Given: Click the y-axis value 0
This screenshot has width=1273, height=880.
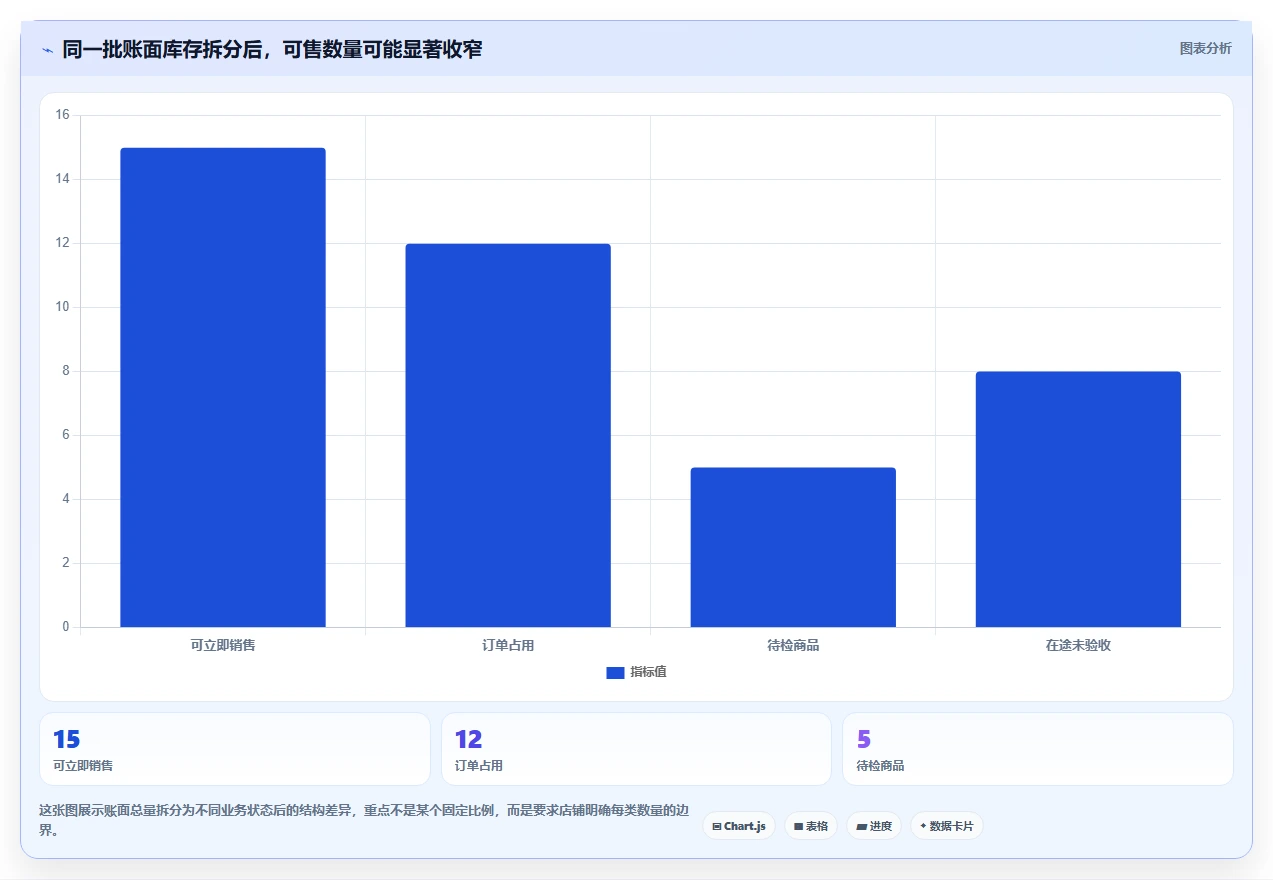Looking at the screenshot, I should point(66,627).
